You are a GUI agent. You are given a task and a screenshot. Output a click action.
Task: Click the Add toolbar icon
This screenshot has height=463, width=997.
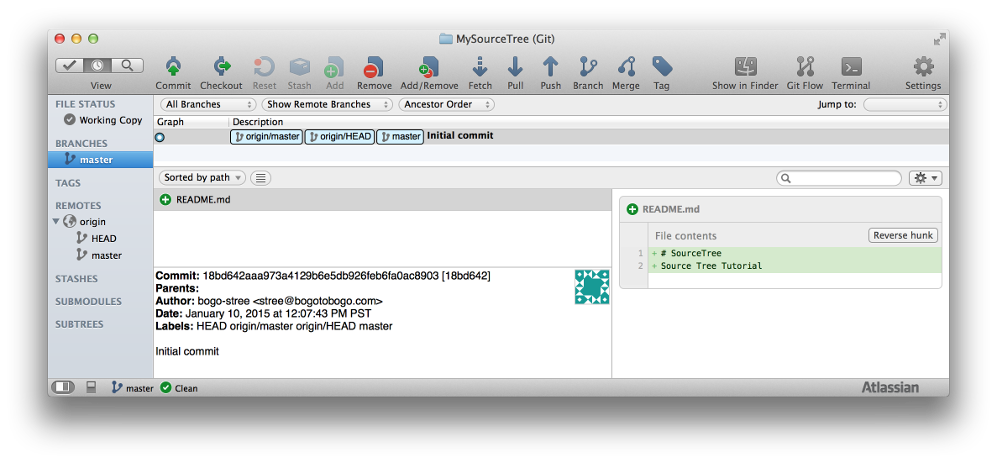(x=334, y=67)
